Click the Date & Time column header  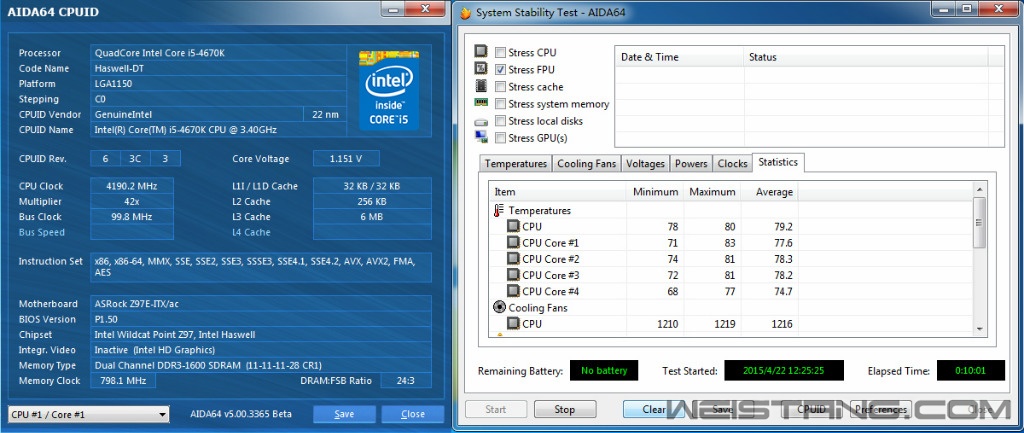(679, 57)
